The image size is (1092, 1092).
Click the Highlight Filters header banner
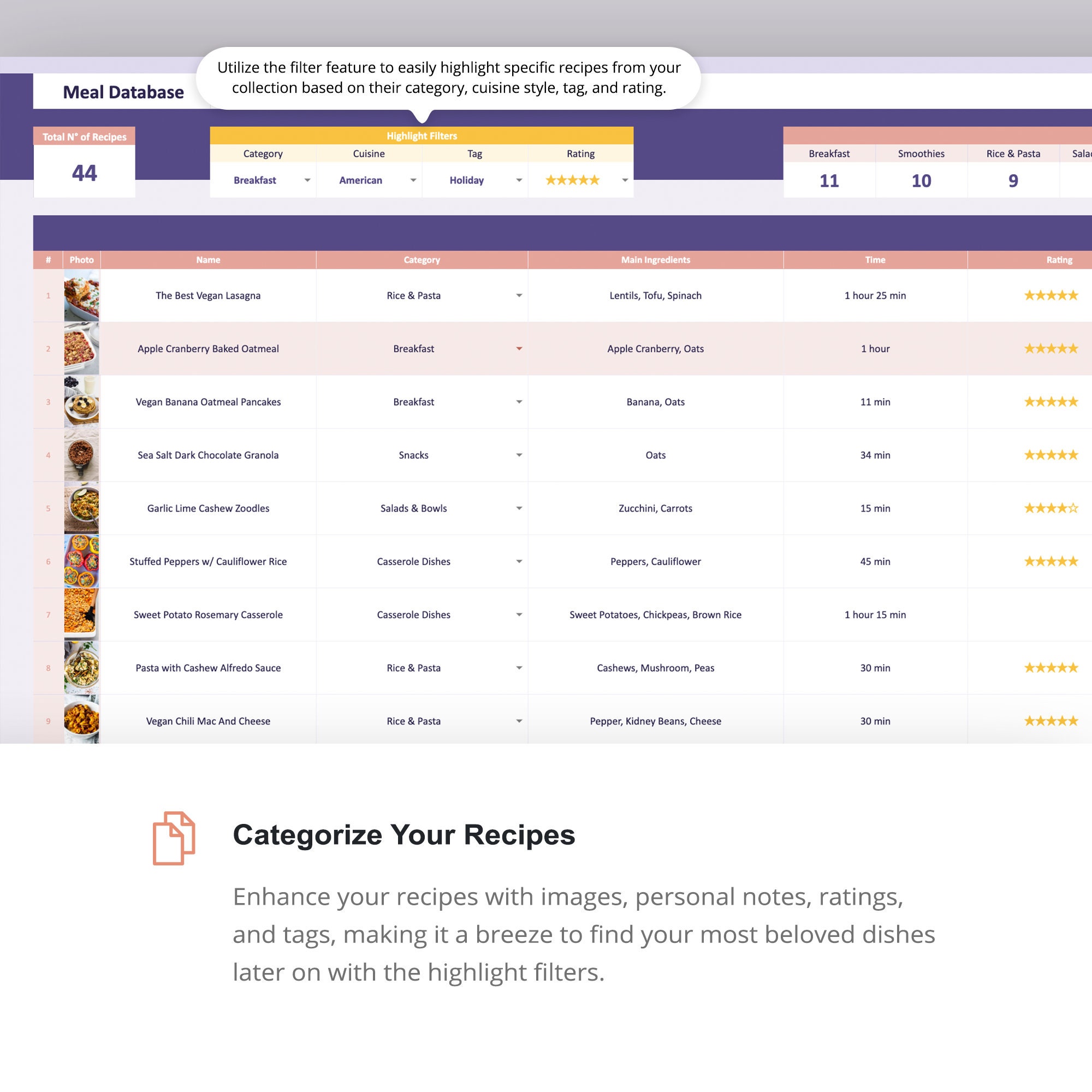(422, 135)
